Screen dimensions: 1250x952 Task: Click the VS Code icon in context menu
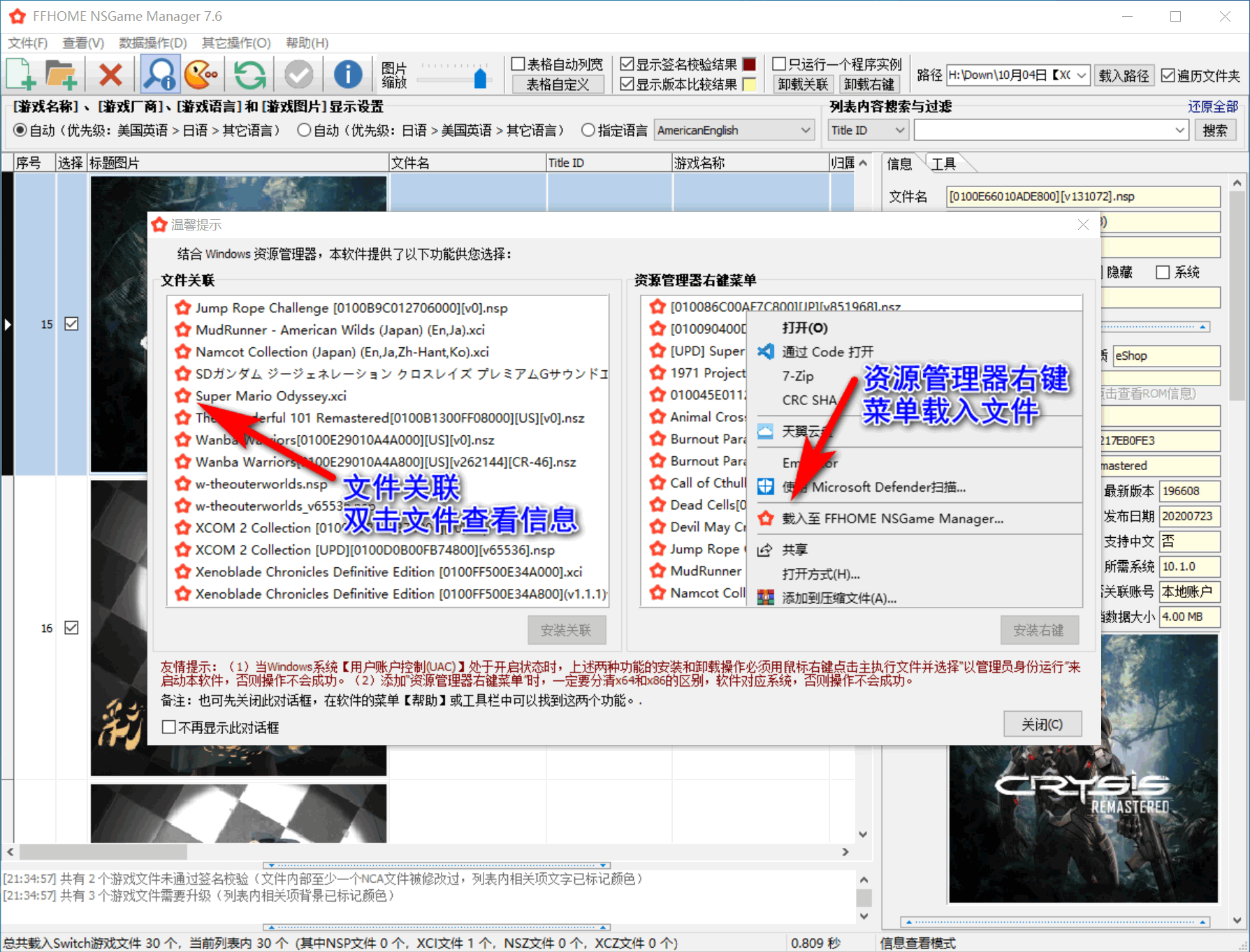tap(766, 351)
